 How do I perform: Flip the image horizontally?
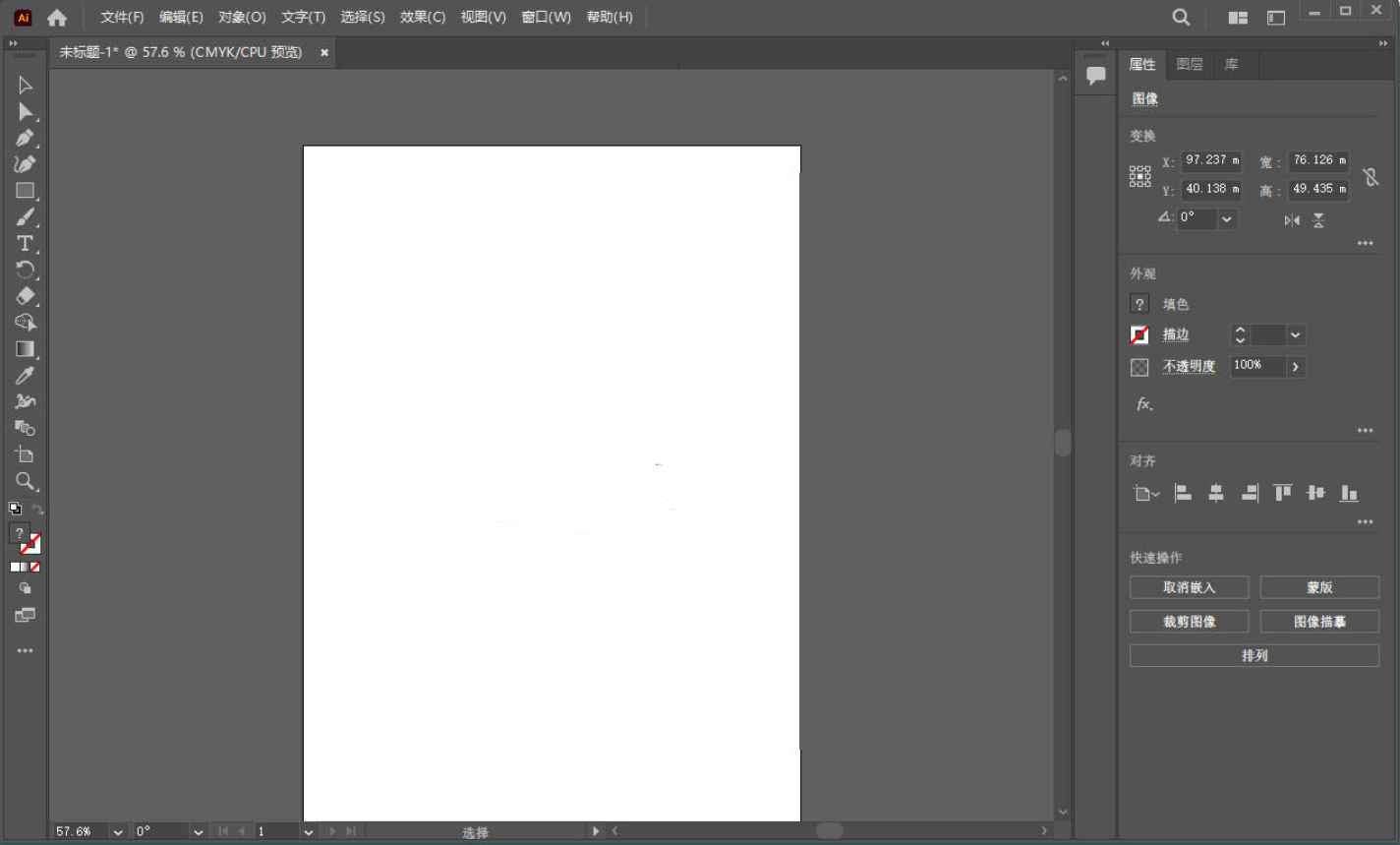coord(1292,220)
